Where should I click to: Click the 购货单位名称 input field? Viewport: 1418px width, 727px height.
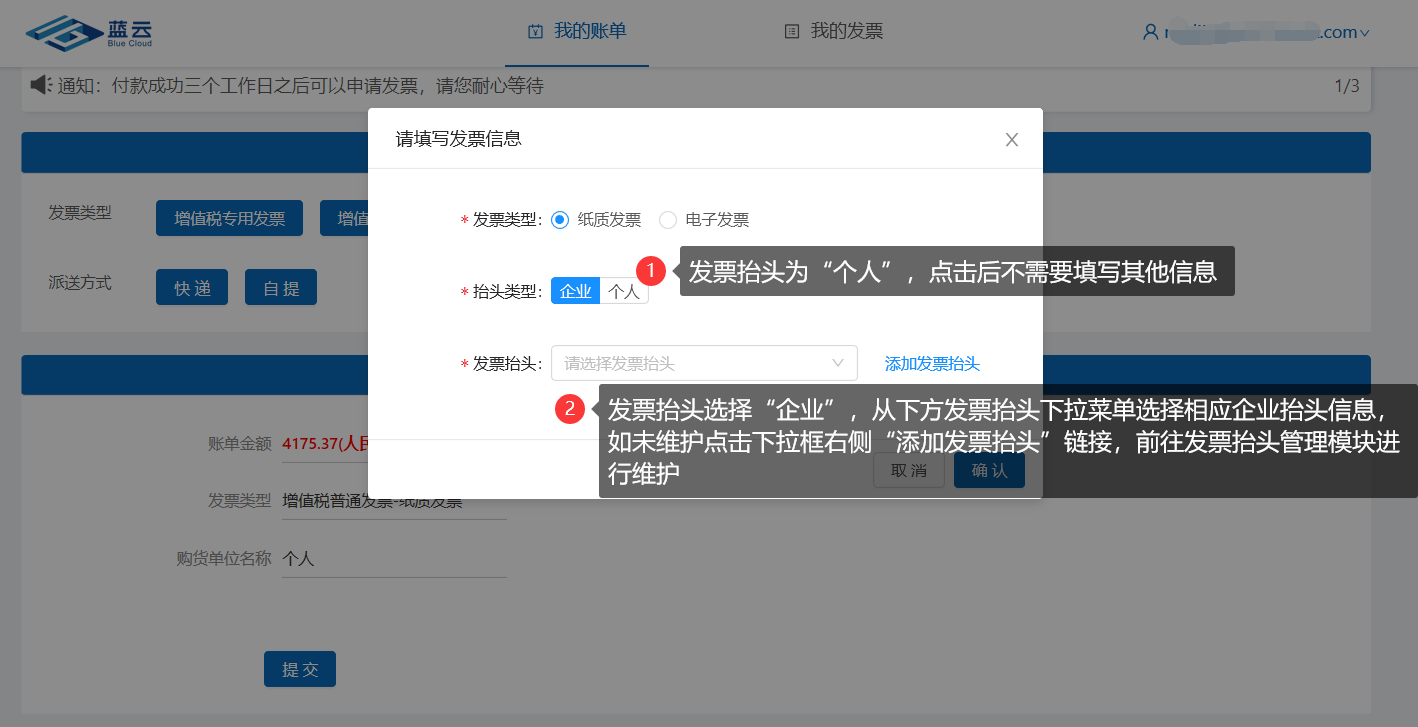[394, 559]
